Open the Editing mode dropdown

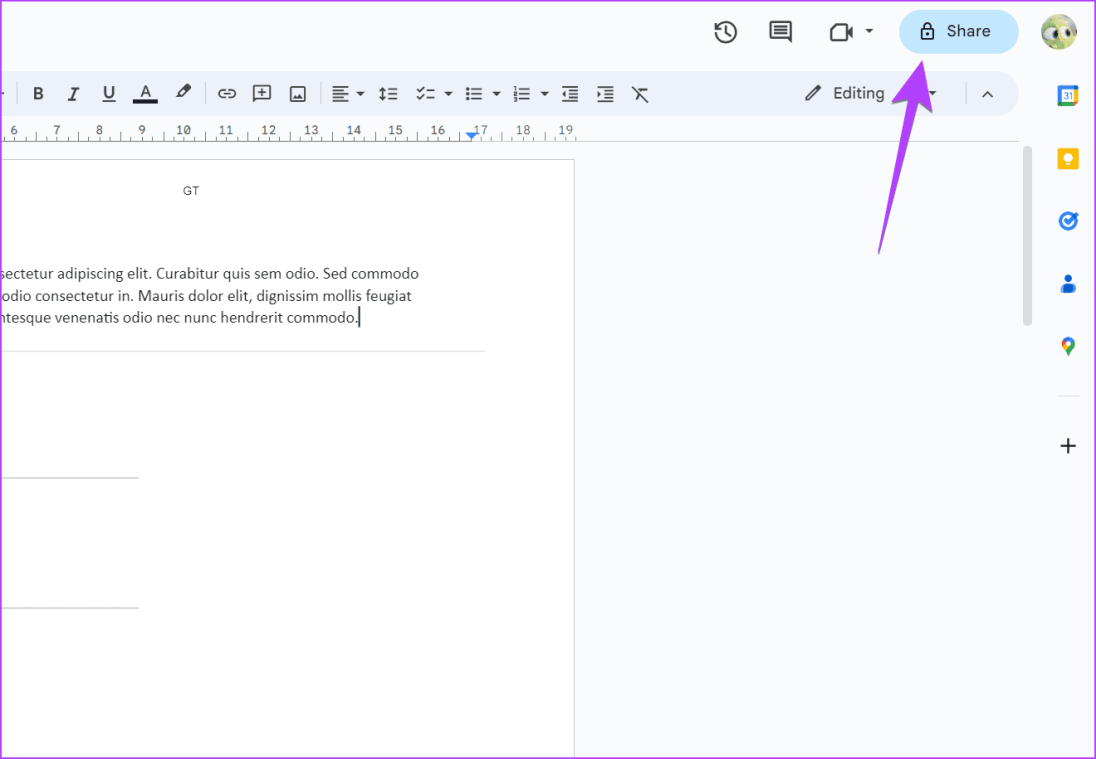coord(858,93)
